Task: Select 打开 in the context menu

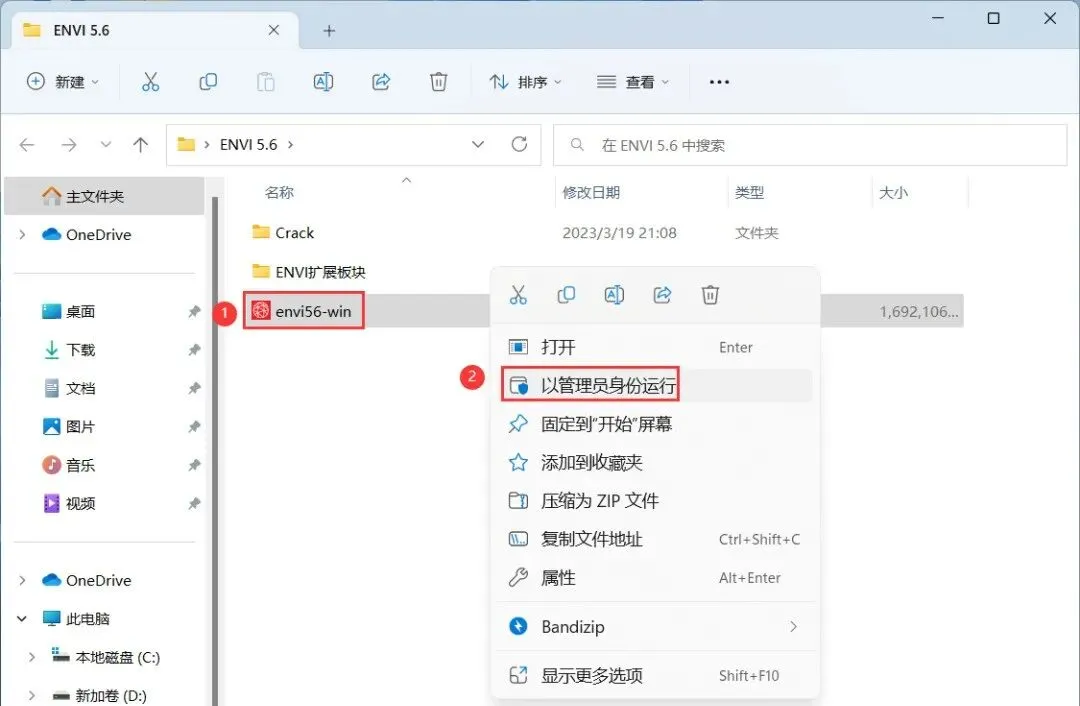Action: (656, 347)
